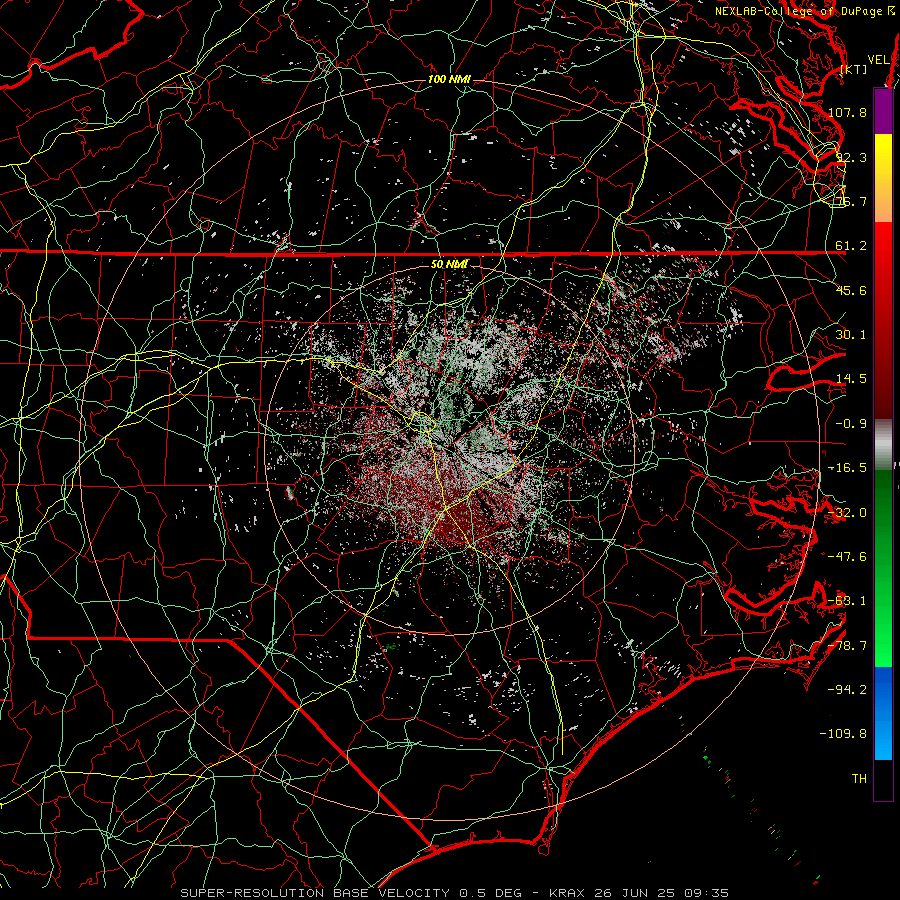The height and width of the screenshot is (900, 900).
Task: Pick the blue segment of color bar
Action: 883,713
